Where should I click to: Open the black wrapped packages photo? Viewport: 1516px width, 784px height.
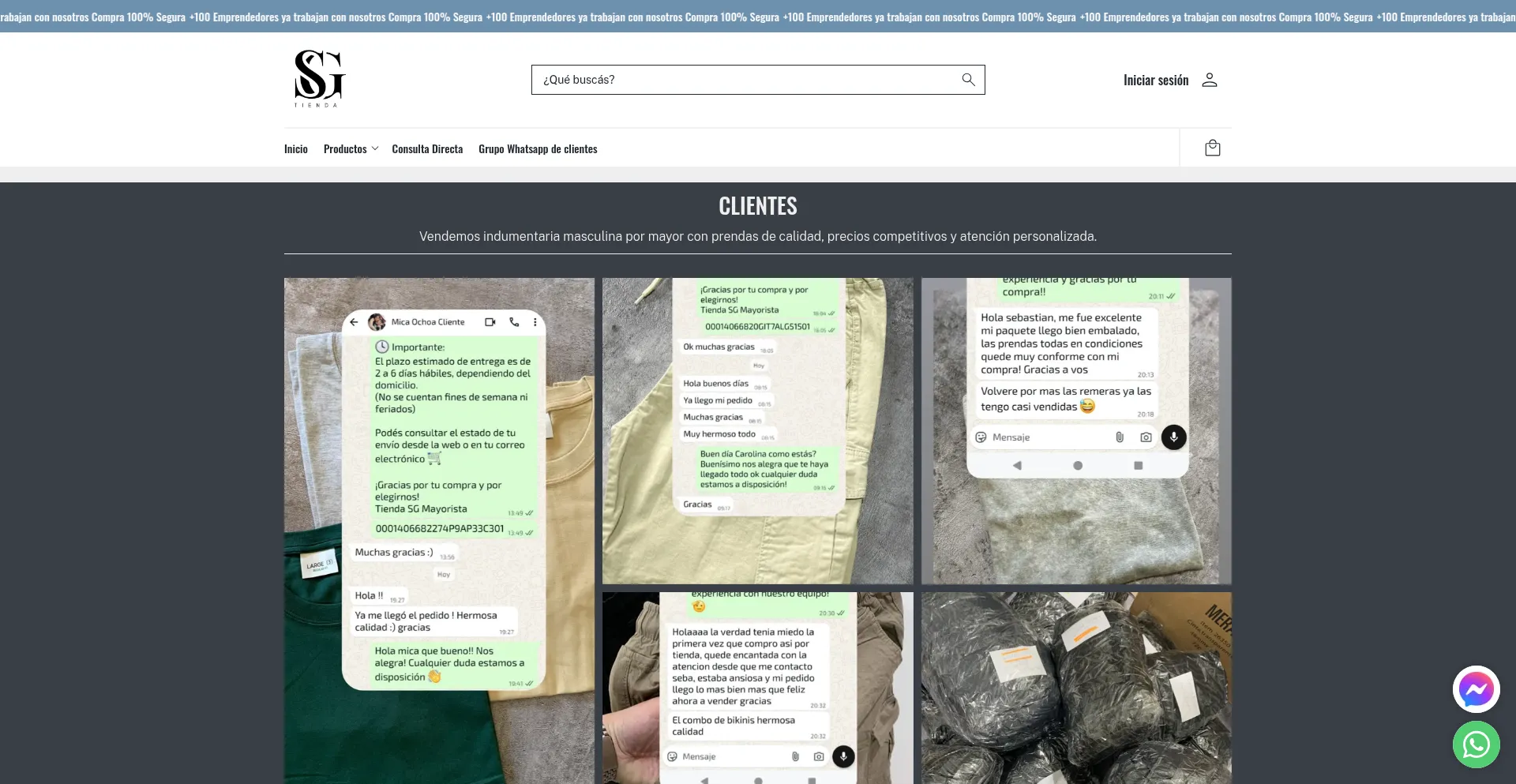click(1075, 687)
